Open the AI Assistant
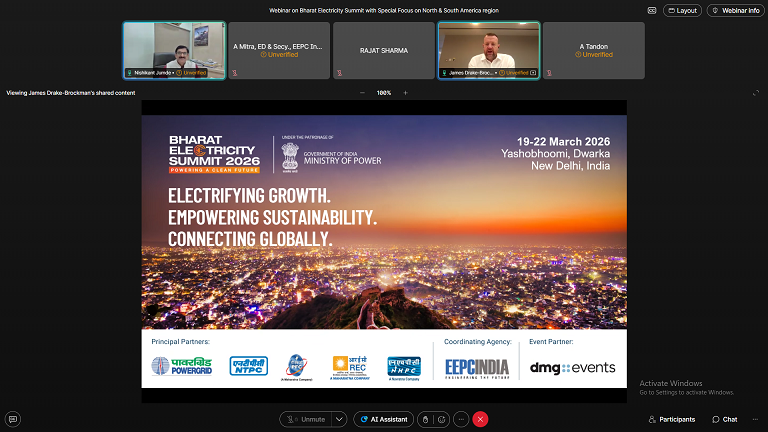 pyautogui.click(x=383, y=419)
